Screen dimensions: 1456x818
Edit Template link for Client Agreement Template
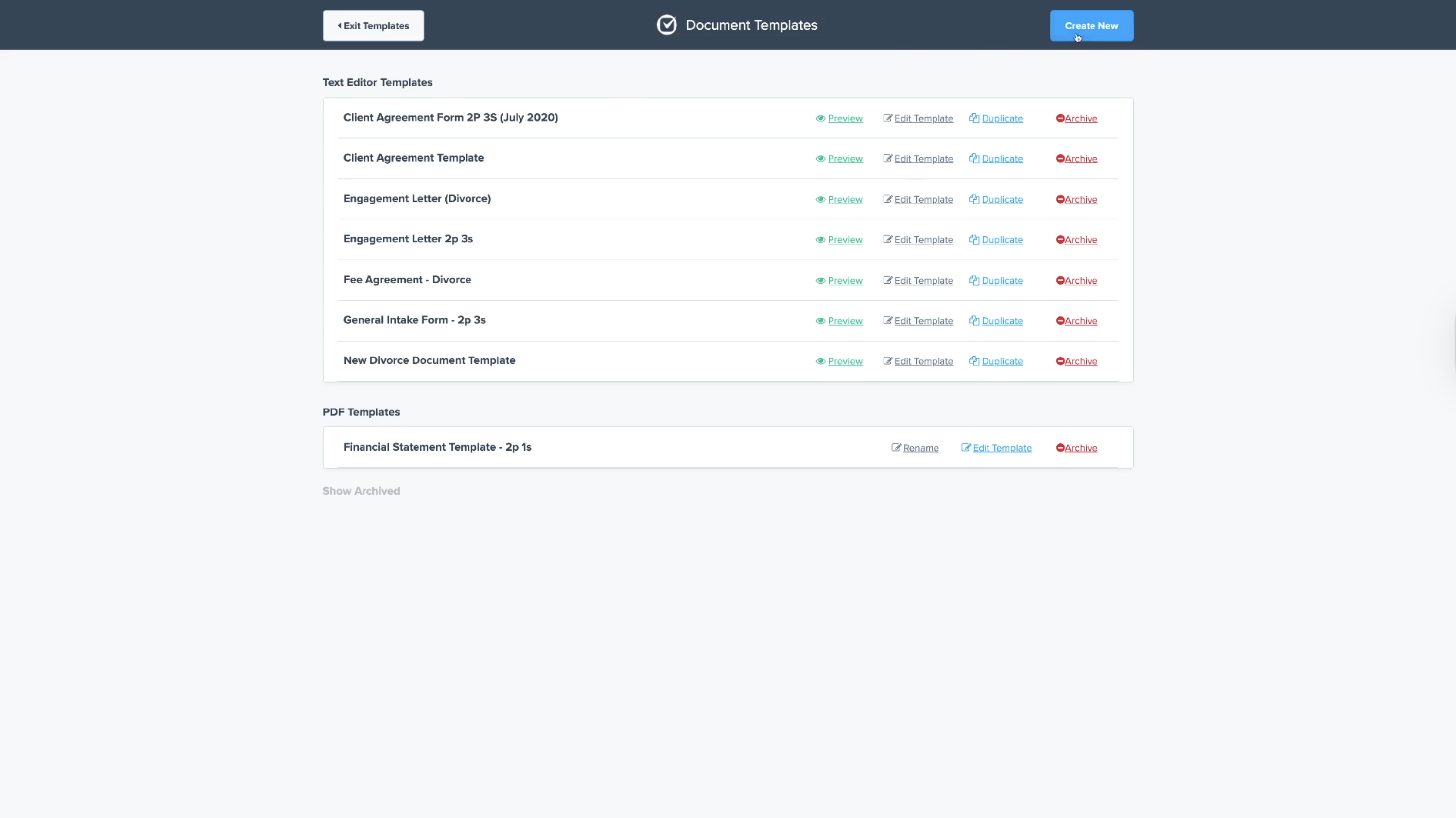pyautogui.click(x=924, y=159)
